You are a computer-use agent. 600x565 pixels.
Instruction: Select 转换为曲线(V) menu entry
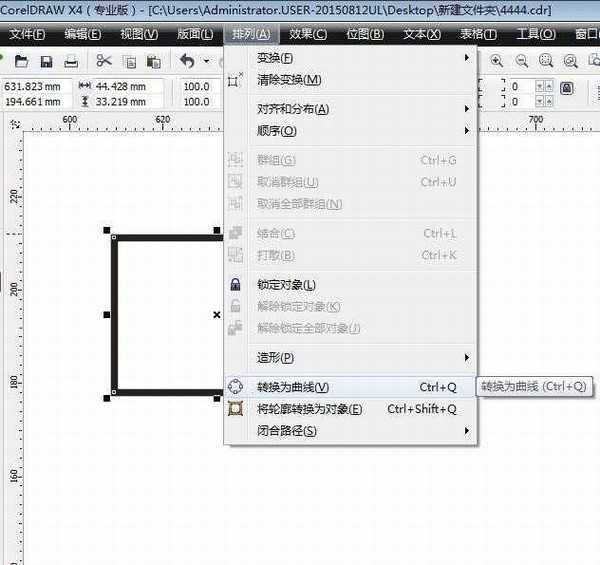pos(292,387)
